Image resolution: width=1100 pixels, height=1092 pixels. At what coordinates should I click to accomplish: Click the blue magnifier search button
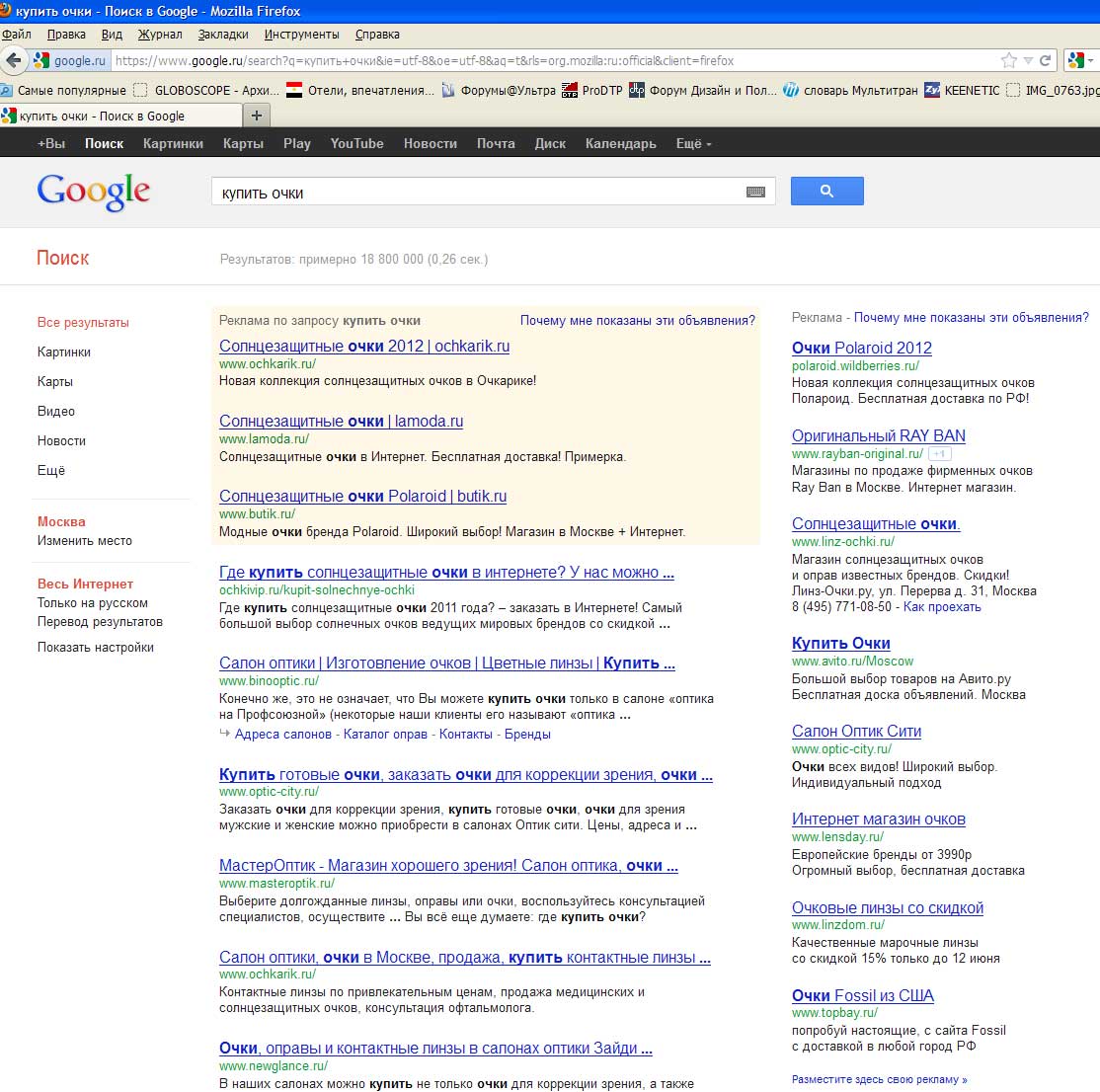point(827,191)
